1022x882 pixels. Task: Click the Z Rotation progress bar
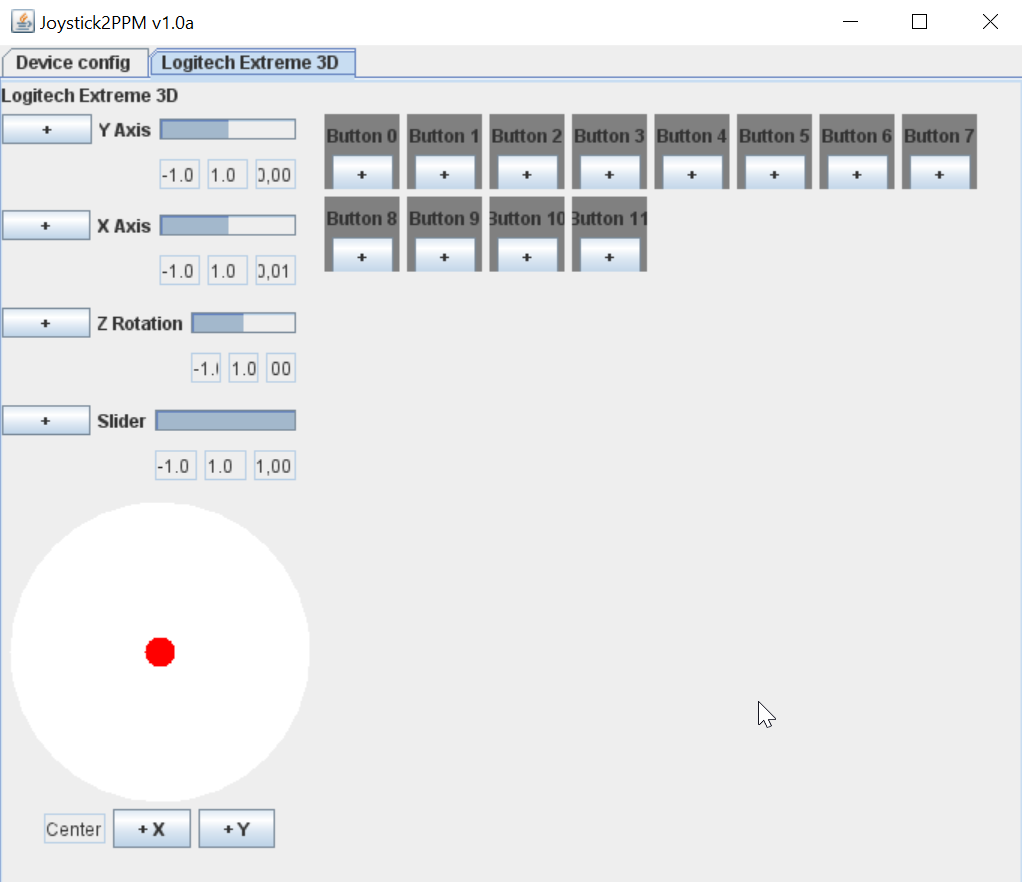pyautogui.click(x=243, y=323)
